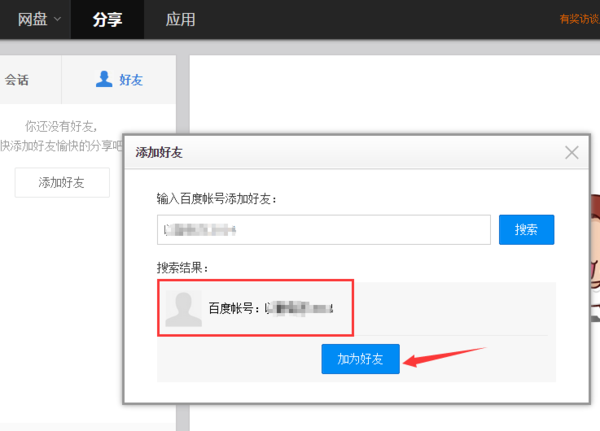The width and height of the screenshot is (600, 431).
Task: Click the 搜索结果 label
Action: [182, 268]
